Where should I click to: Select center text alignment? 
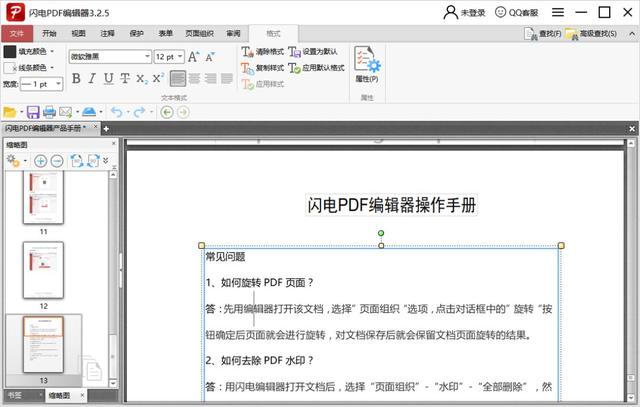(x=194, y=78)
